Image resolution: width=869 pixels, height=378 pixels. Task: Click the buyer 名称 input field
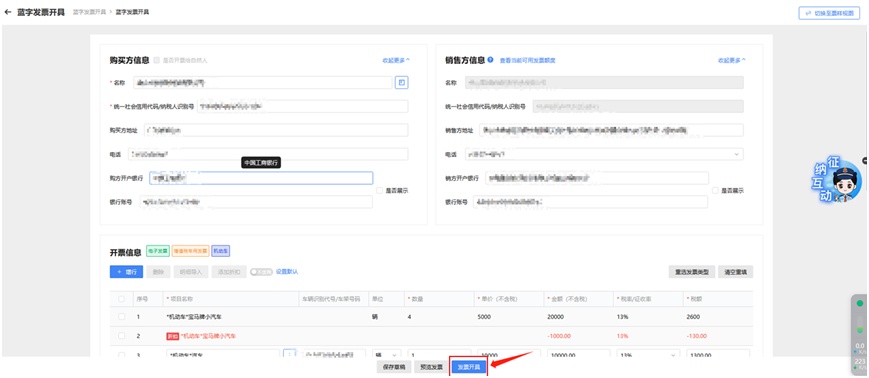[263, 83]
